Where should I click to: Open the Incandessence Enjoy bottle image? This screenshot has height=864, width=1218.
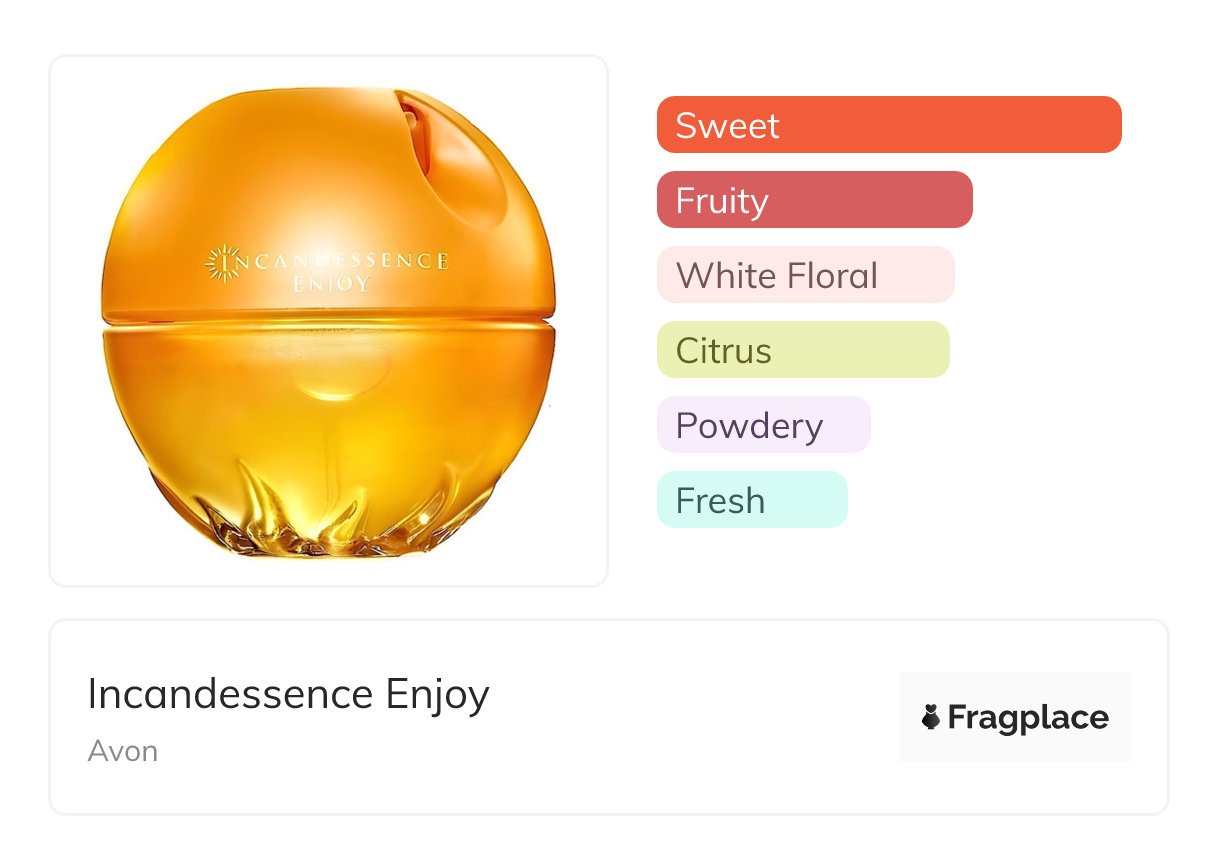[329, 321]
